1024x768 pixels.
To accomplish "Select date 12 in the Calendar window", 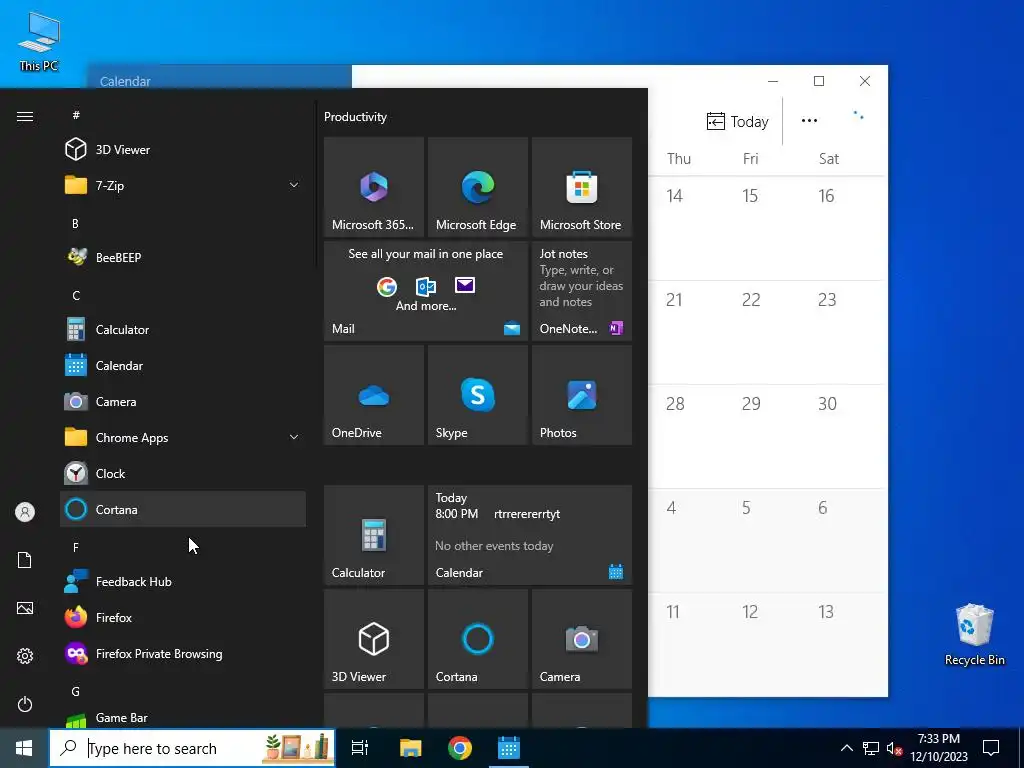I will pyautogui.click(x=769, y=645).
